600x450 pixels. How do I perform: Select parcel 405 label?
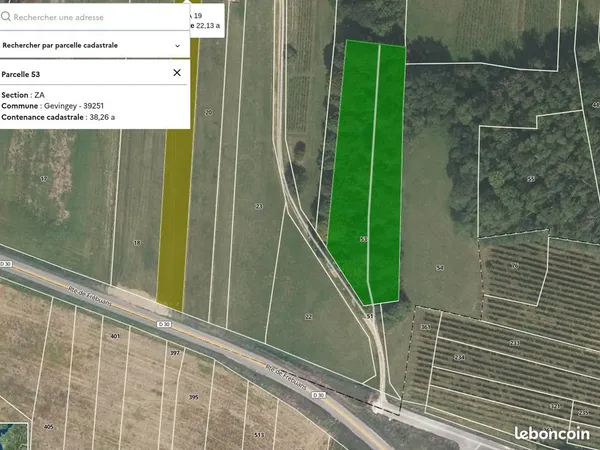point(49,427)
